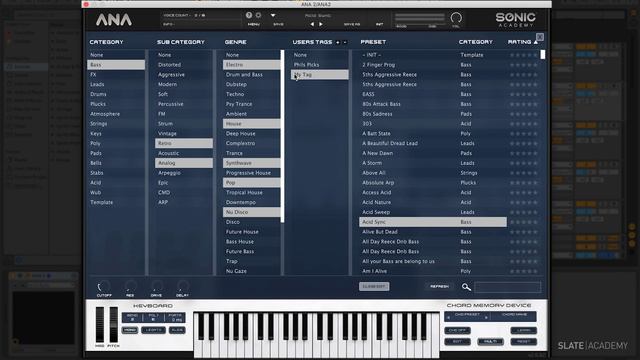The height and width of the screenshot is (360, 640).
Task: Click the GENRE column header
Action: [x=236, y=42]
